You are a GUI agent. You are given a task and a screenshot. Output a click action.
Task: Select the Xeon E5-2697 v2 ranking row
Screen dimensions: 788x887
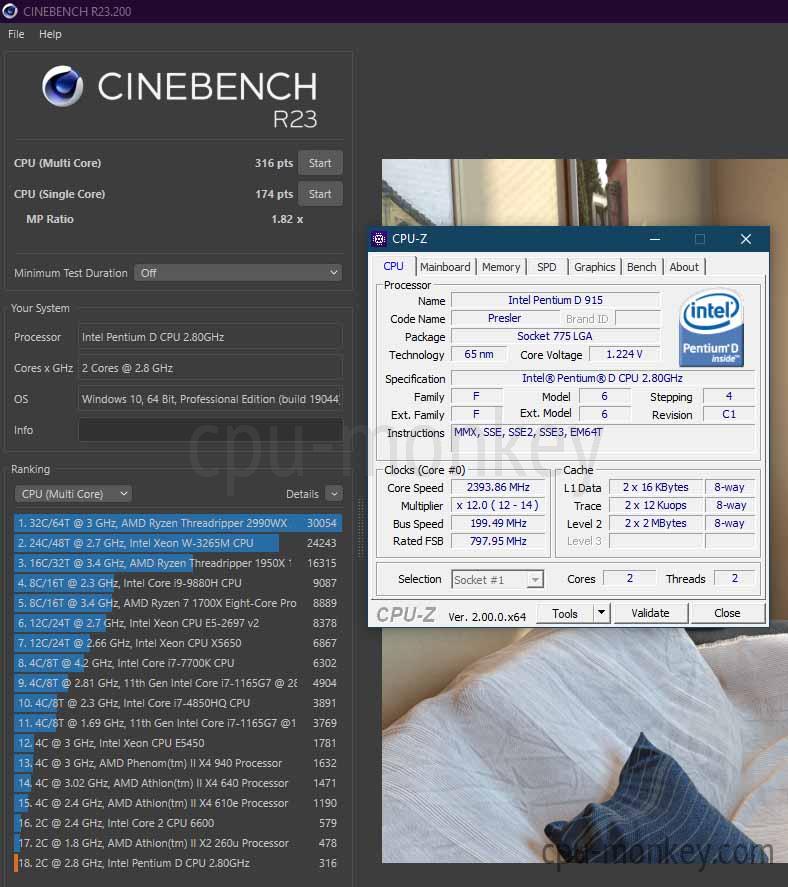click(x=178, y=623)
